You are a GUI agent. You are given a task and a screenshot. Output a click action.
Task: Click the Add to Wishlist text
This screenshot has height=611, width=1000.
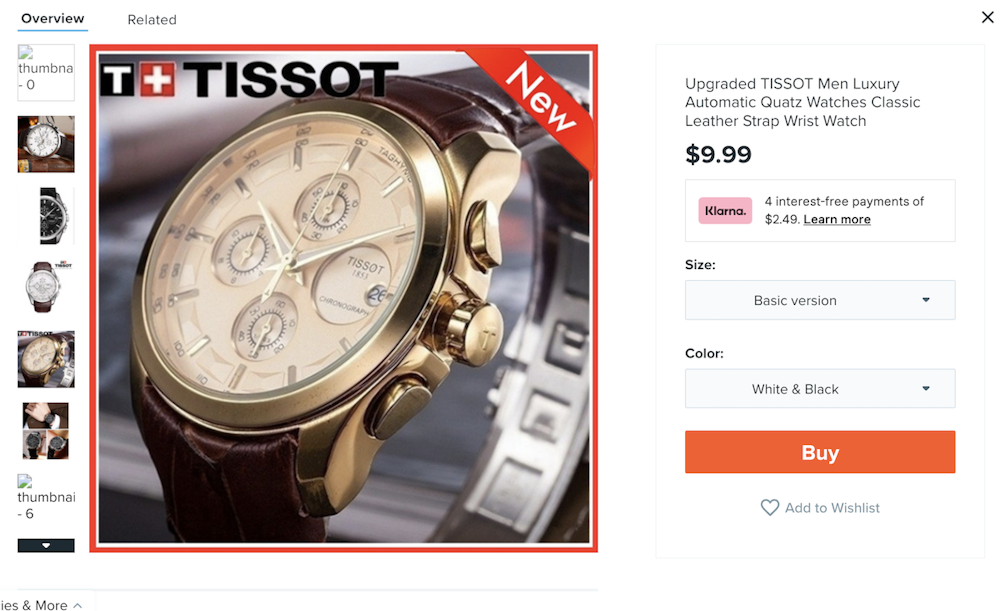point(832,508)
